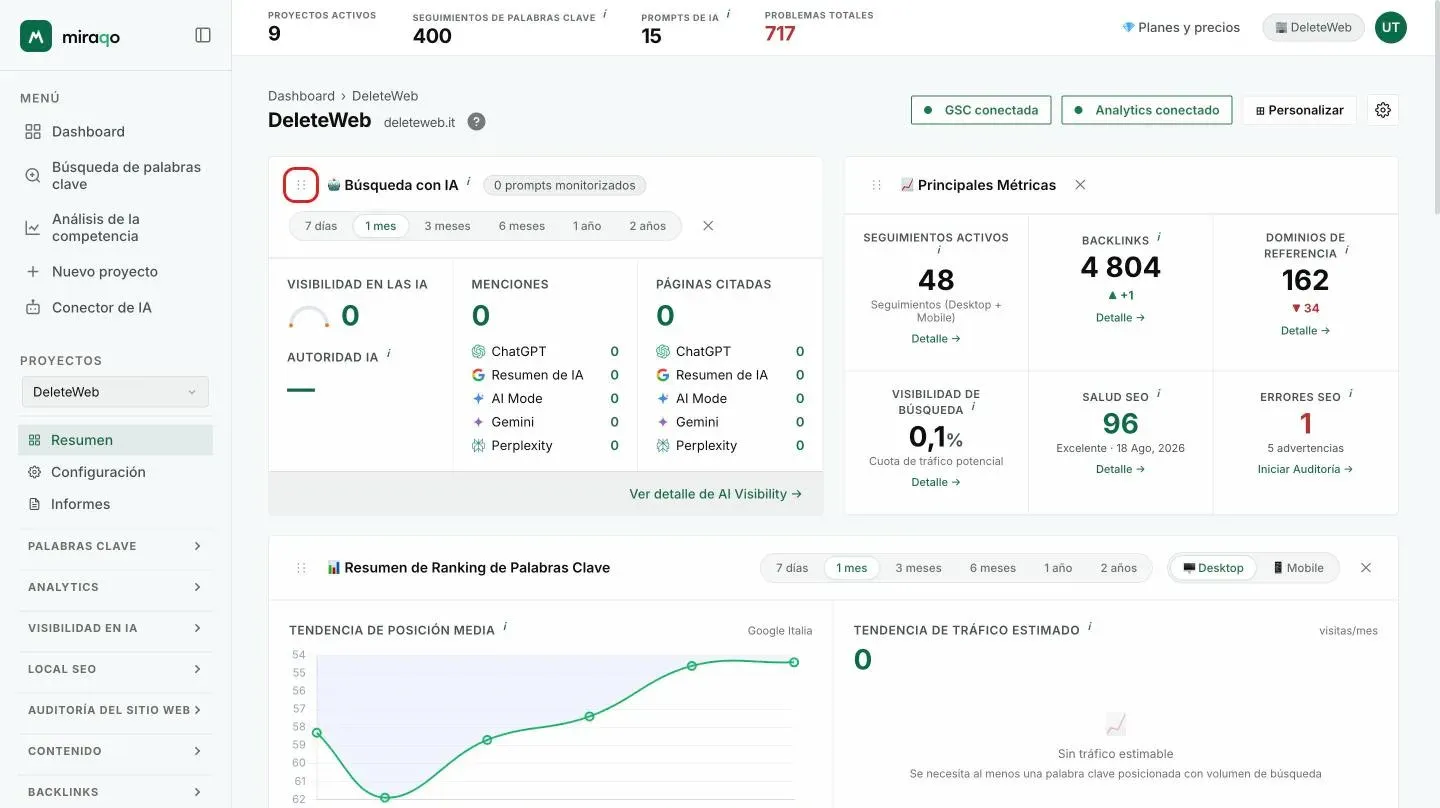The image size is (1440, 808).
Task: Click info icon beside Tendencia de Tráfico Estimado
Action: tap(1090, 626)
